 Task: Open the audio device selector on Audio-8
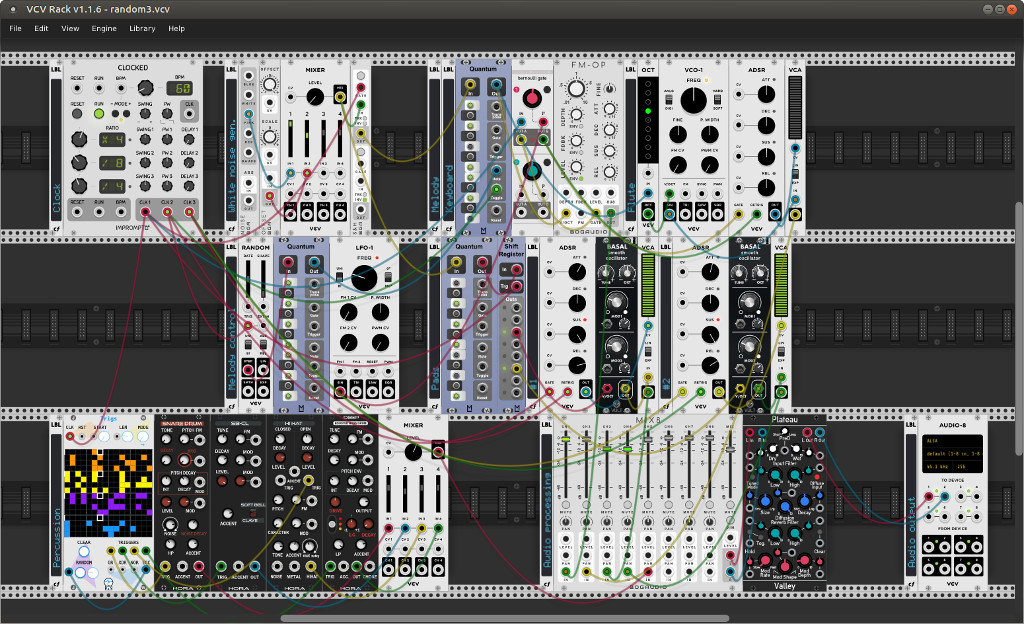point(952,454)
